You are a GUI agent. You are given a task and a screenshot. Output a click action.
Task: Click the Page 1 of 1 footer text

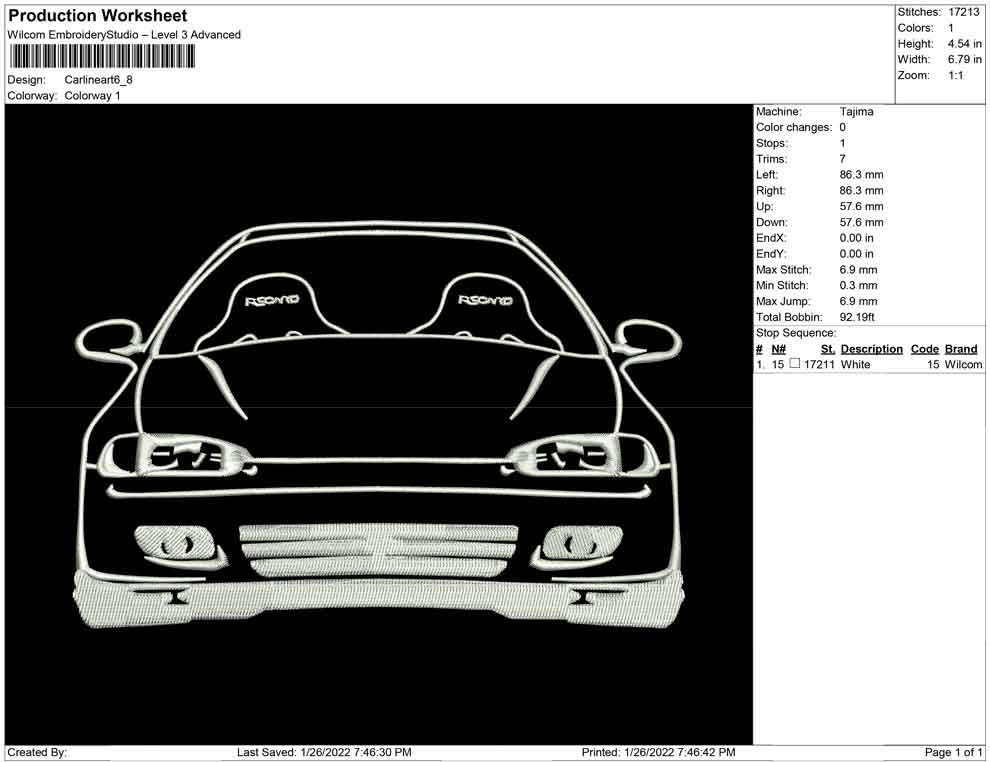953,752
